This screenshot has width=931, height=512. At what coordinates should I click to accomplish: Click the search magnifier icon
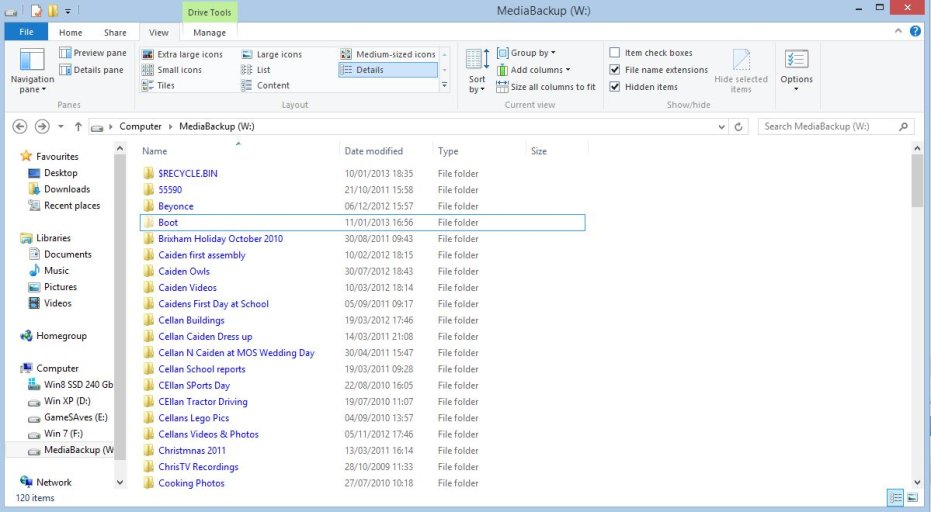[903, 127]
